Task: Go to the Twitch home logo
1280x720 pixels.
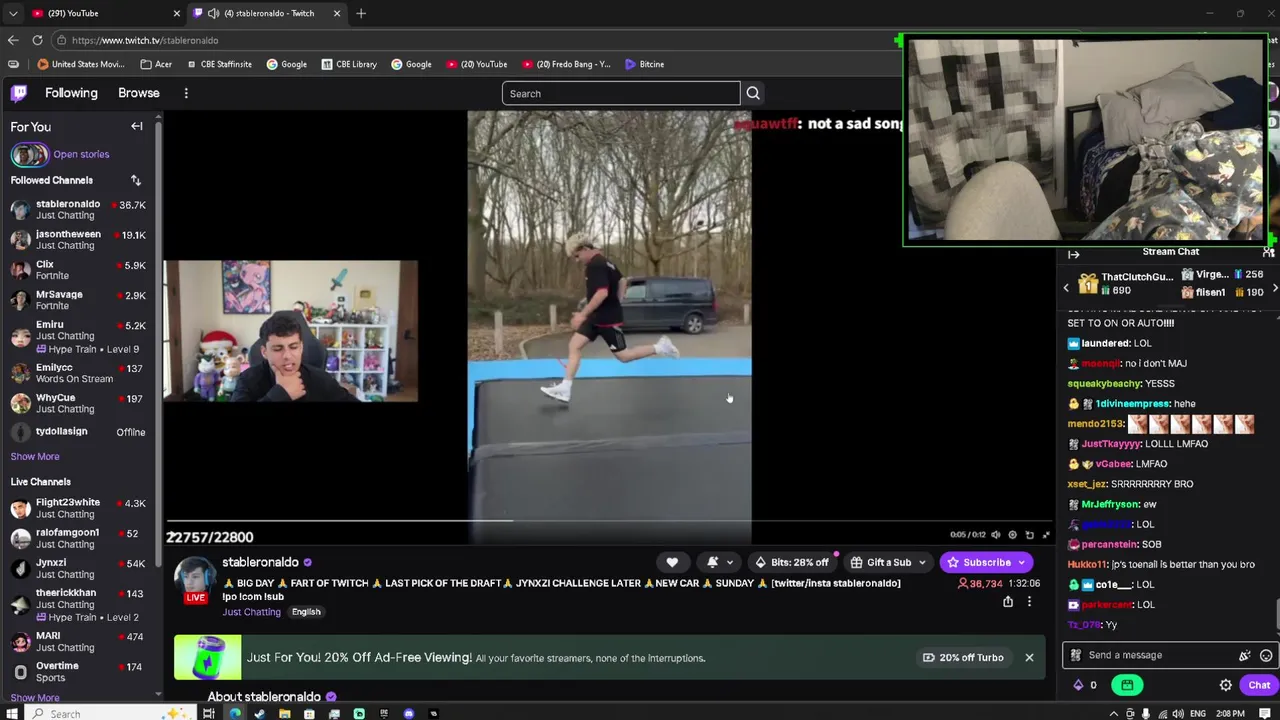Action: click(19, 93)
